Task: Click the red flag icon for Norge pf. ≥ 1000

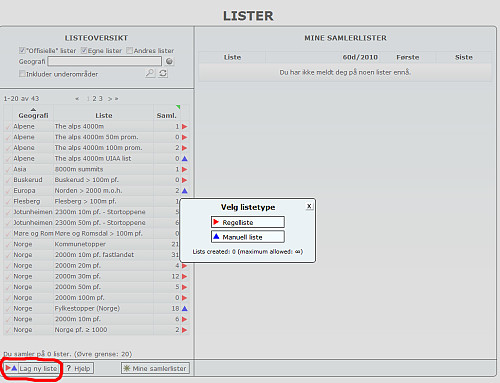Action: point(185,330)
